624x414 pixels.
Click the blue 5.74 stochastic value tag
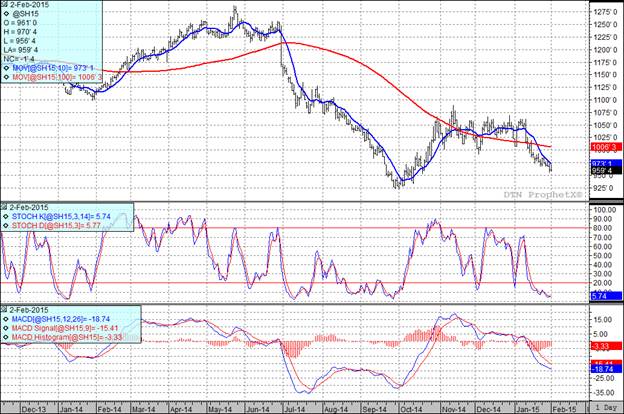coord(606,296)
